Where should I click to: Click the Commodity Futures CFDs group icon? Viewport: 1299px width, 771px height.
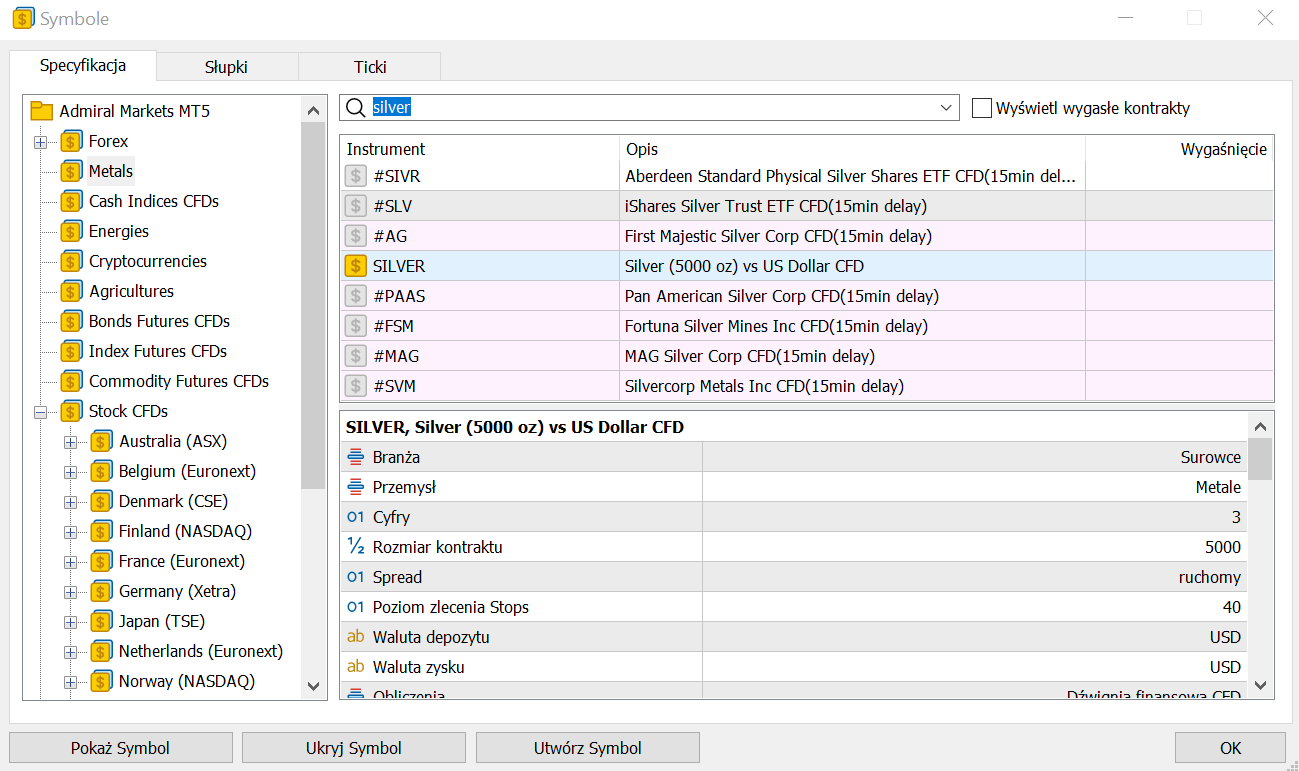71,381
